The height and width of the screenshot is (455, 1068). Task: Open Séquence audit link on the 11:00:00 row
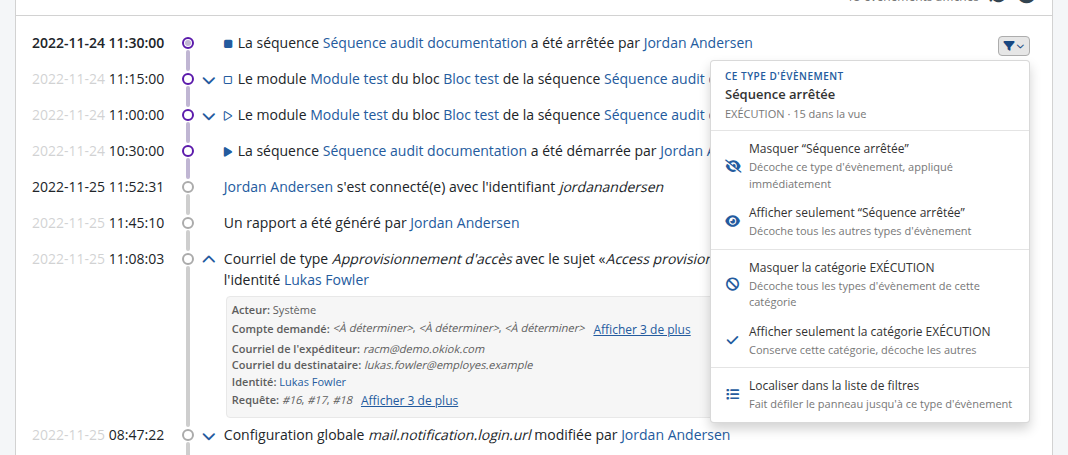(x=655, y=115)
